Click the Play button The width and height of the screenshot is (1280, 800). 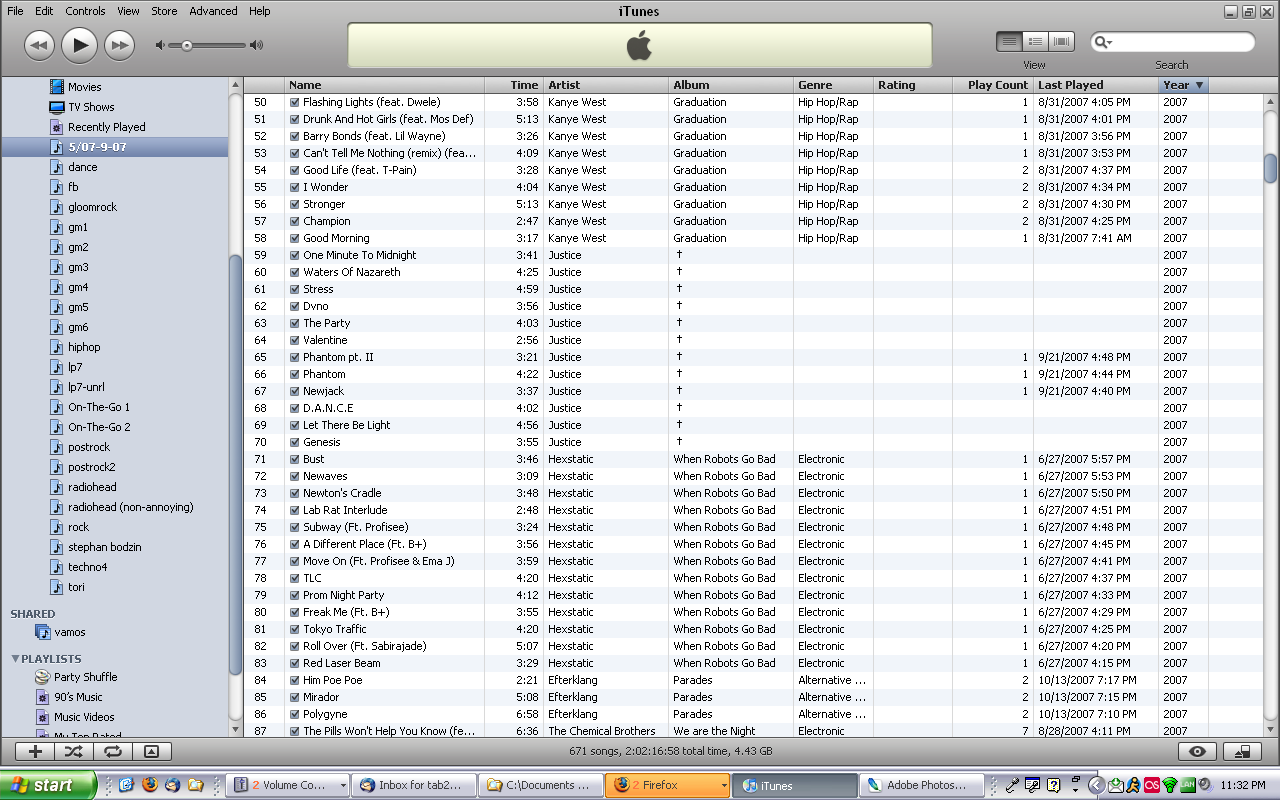tap(79, 44)
